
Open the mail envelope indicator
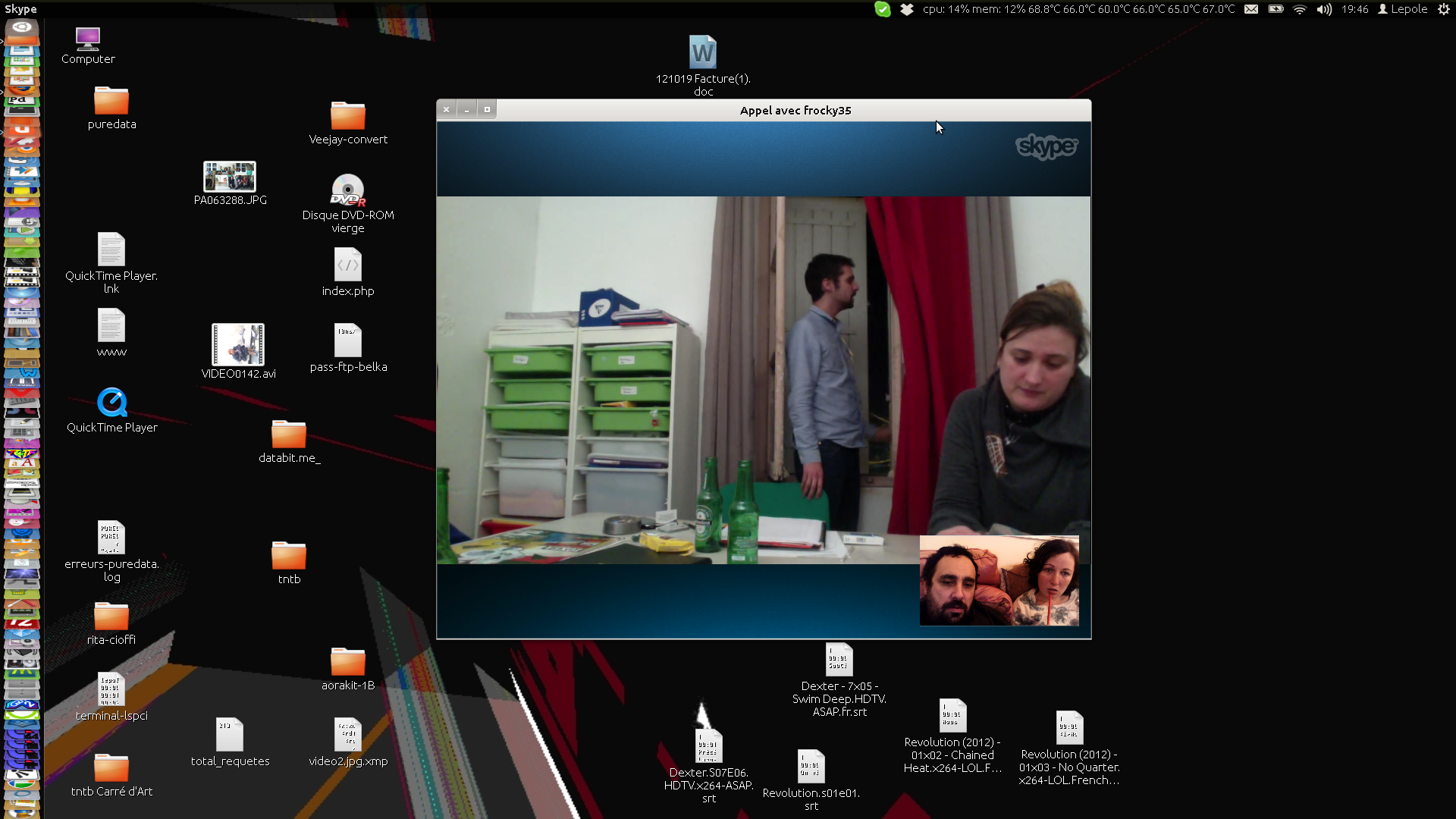(x=1251, y=9)
